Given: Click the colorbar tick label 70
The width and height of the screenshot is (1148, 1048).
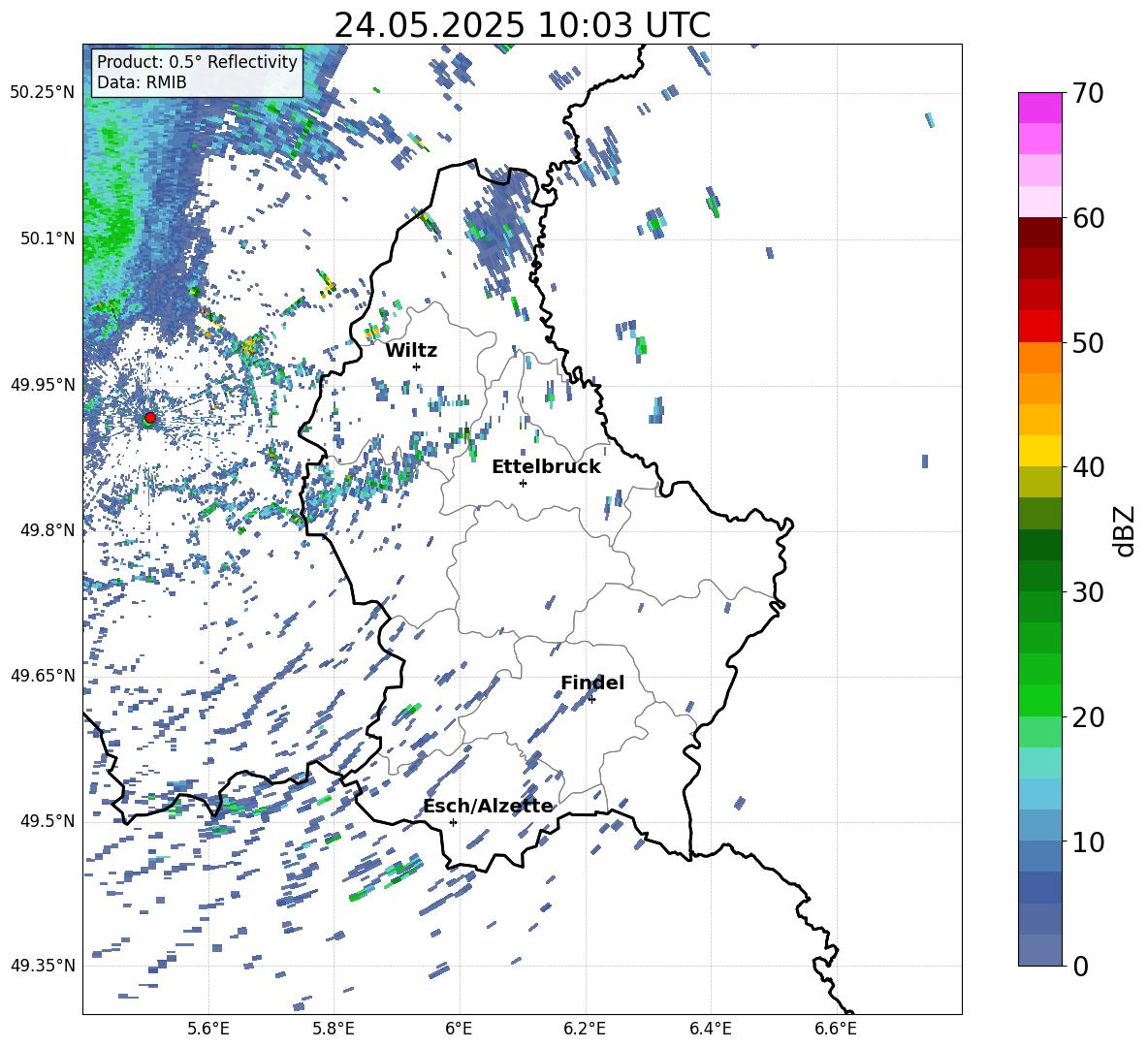Looking at the screenshot, I should tap(1088, 93).
